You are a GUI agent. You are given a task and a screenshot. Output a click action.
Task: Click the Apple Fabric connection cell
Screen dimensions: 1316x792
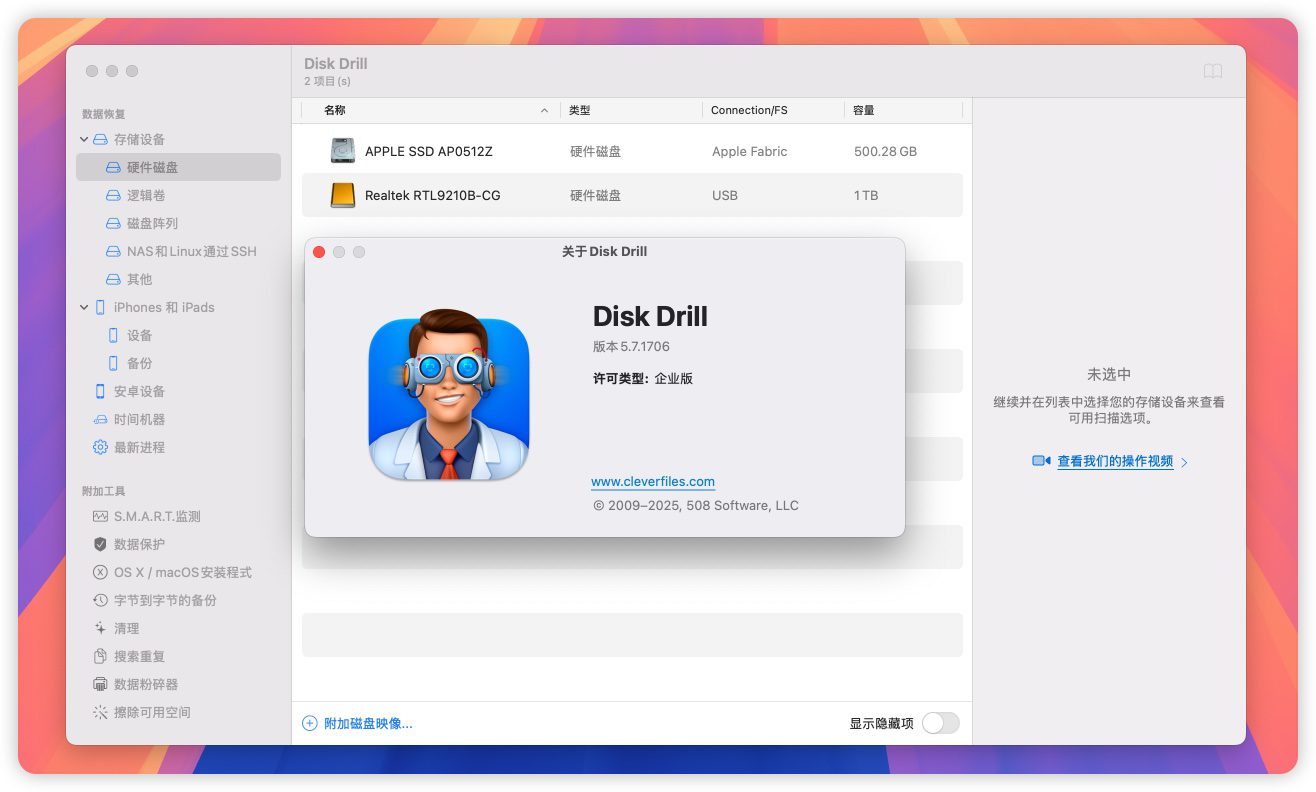click(x=749, y=151)
